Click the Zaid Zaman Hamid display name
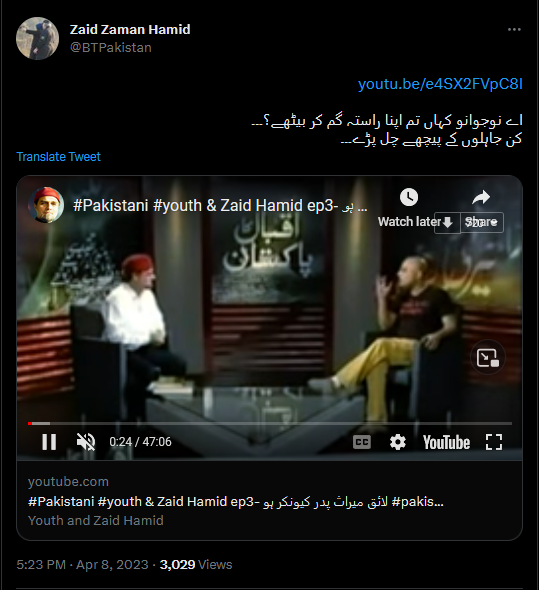Image resolution: width=539 pixels, height=590 pixels. (130, 29)
